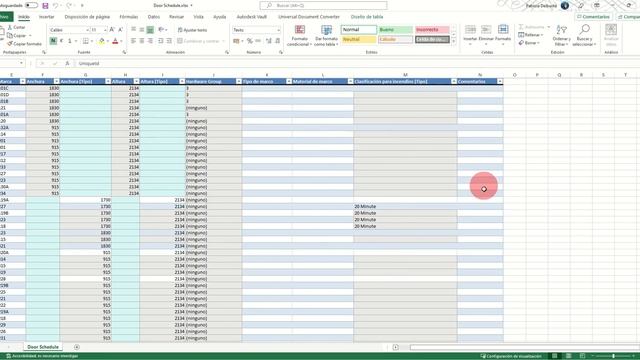Toggle underline (S) formatting
Image resolution: width=640 pixels, height=360 pixels.
click(70, 41)
